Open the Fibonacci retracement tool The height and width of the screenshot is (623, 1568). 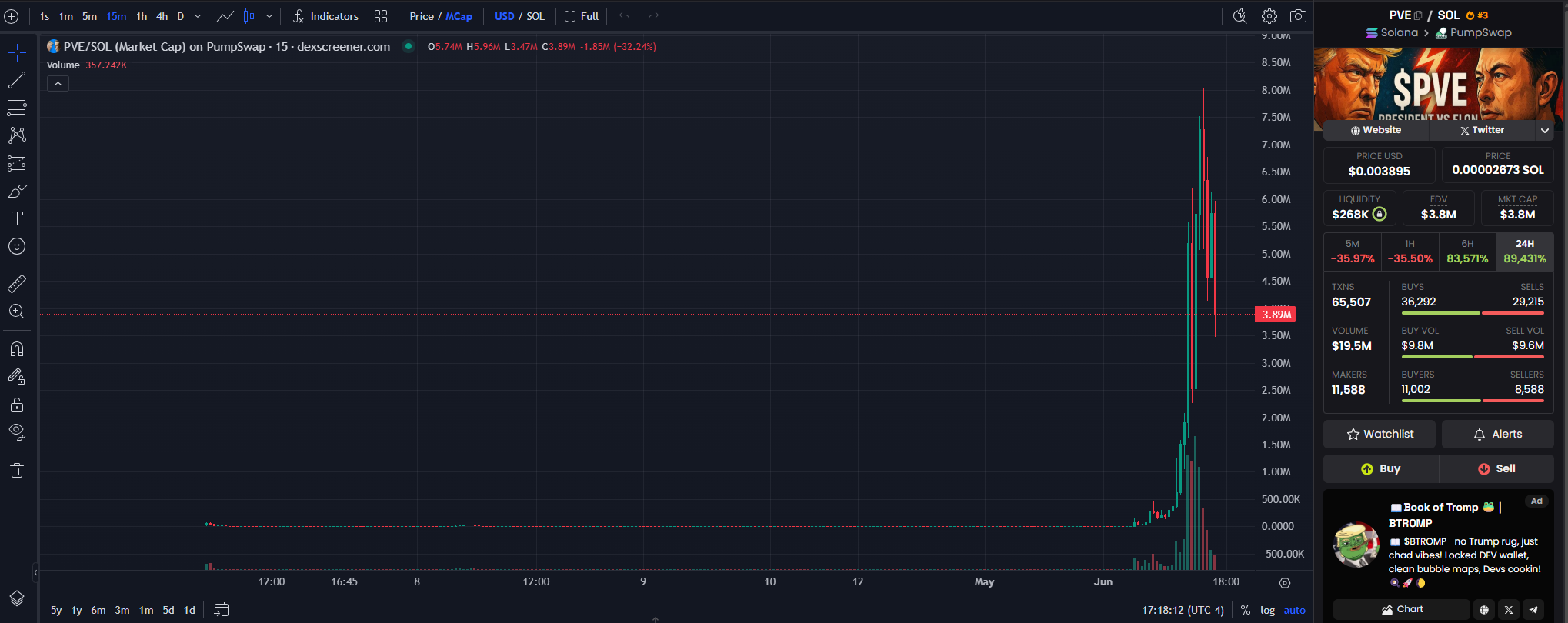[17, 108]
